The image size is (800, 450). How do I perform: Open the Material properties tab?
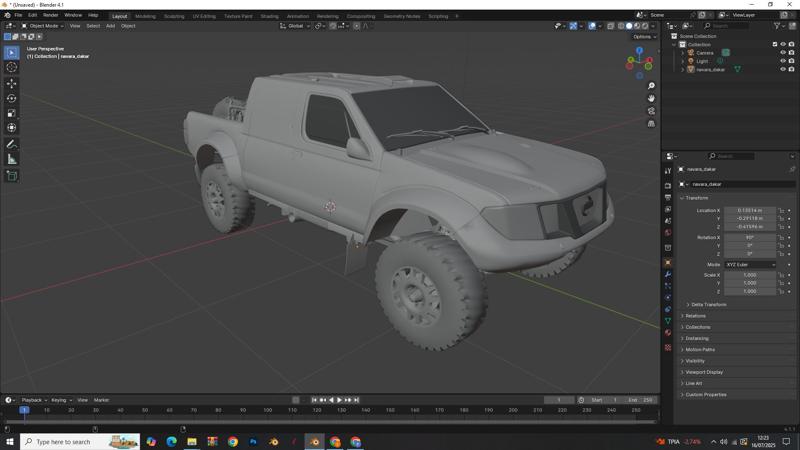pyautogui.click(x=668, y=333)
